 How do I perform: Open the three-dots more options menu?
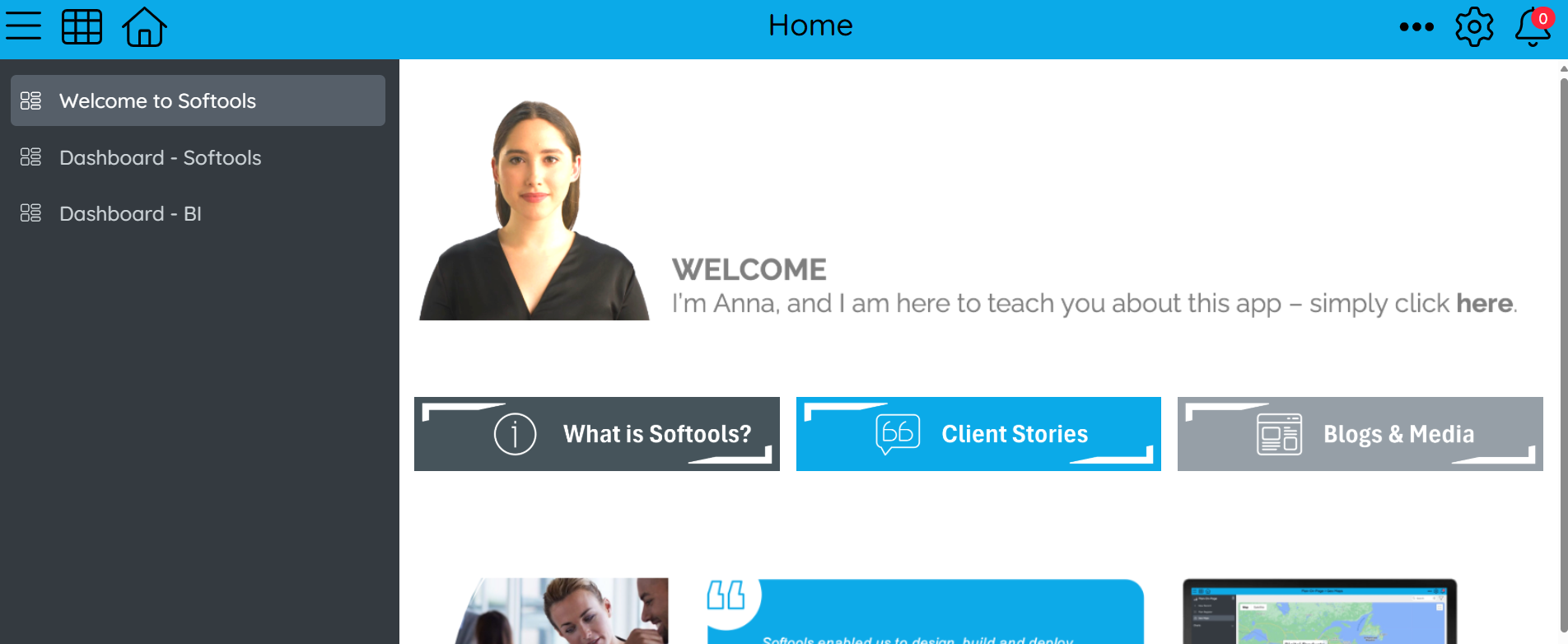tap(1416, 27)
